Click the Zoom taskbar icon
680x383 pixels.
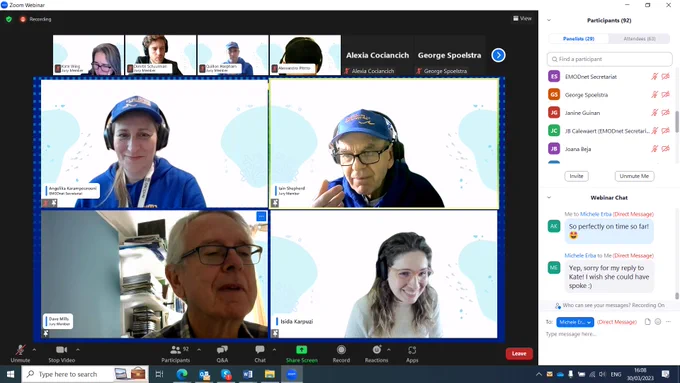click(292, 374)
